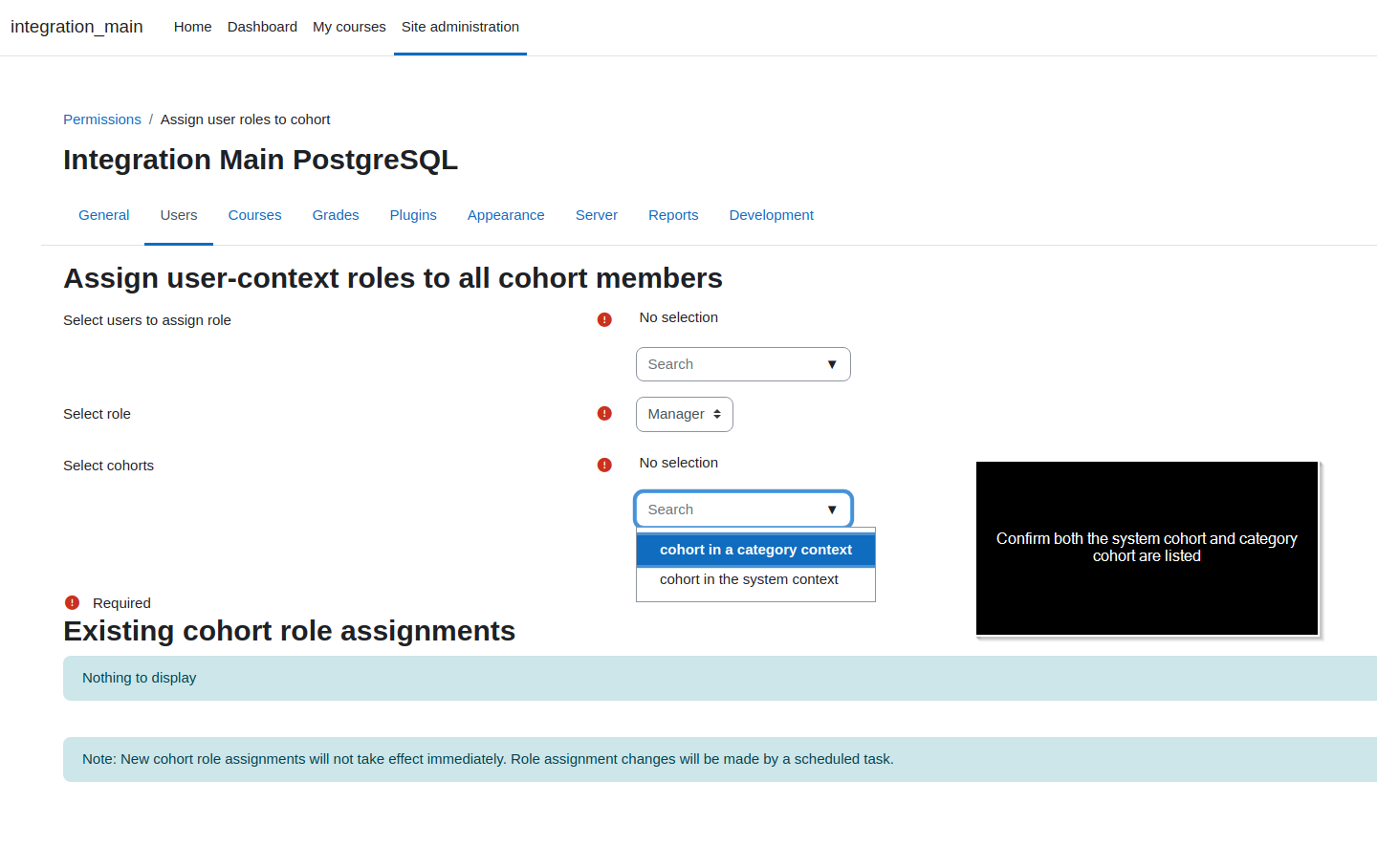Collapse the cohorts Search dropdown arrow
The image size is (1377, 868).
(x=832, y=510)
